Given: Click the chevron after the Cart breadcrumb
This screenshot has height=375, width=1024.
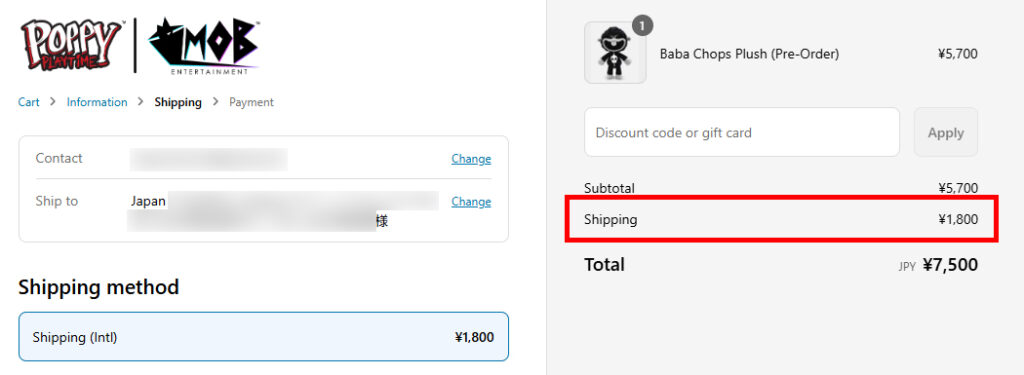Looking at the screenshot, I should 53,102.
